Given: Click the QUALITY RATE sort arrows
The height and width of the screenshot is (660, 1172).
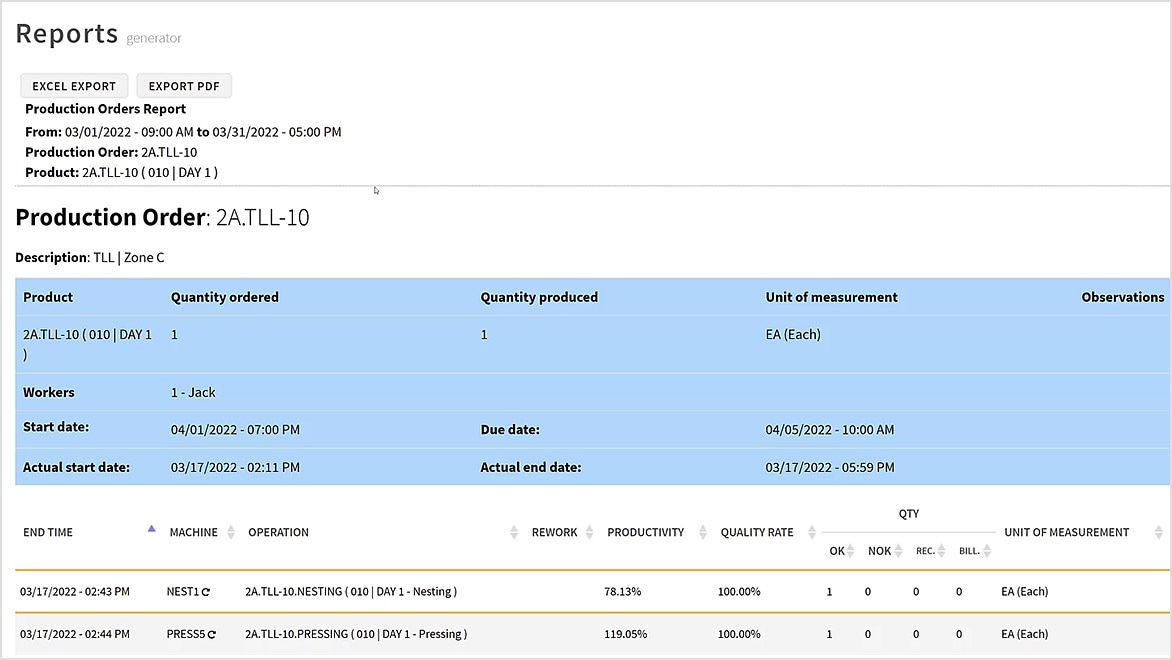Looking at the screenshot, I should pyautogui.click(x=811, y=531).
